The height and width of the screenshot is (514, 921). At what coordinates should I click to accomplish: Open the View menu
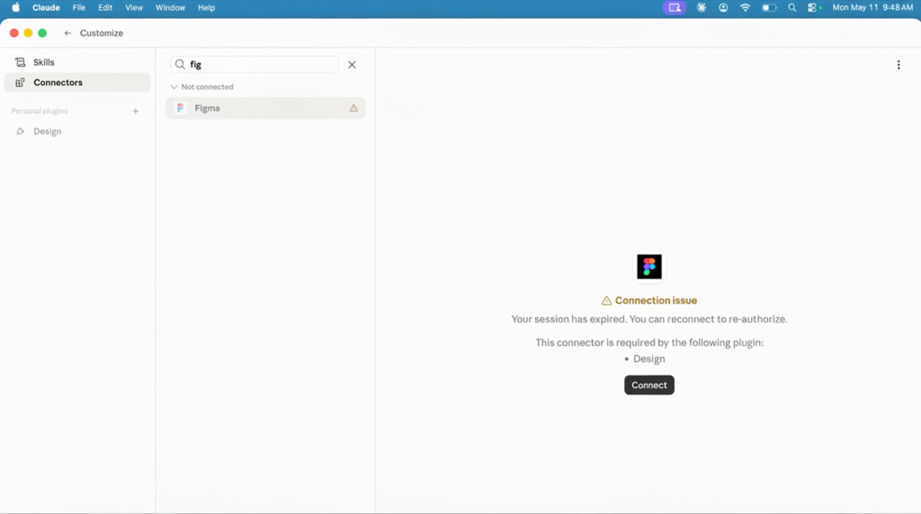pyautogui.click(x=134, y=8)
